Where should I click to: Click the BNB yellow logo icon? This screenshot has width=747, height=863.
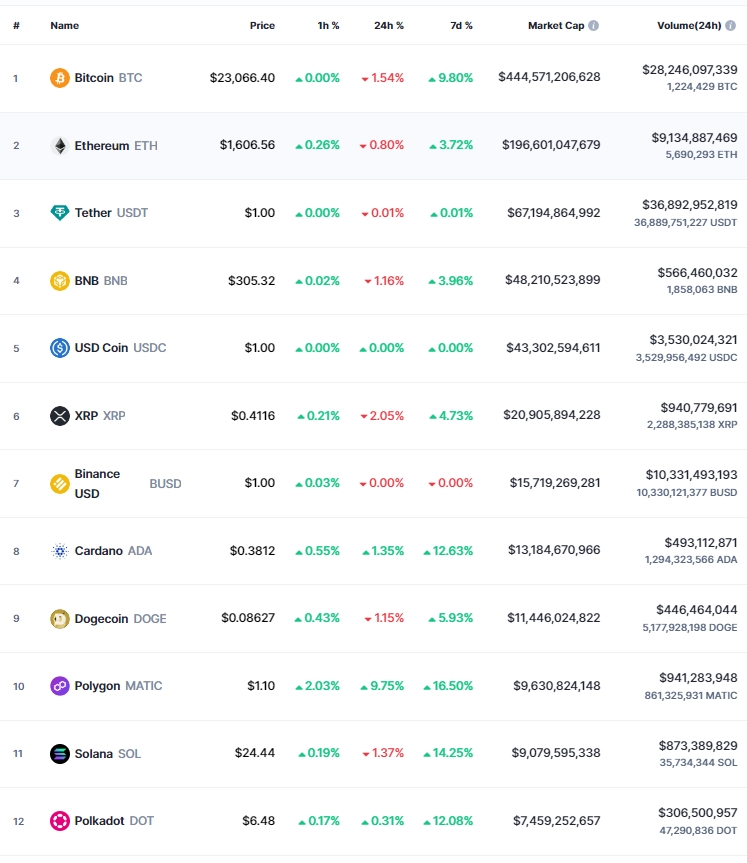(59, 281)
